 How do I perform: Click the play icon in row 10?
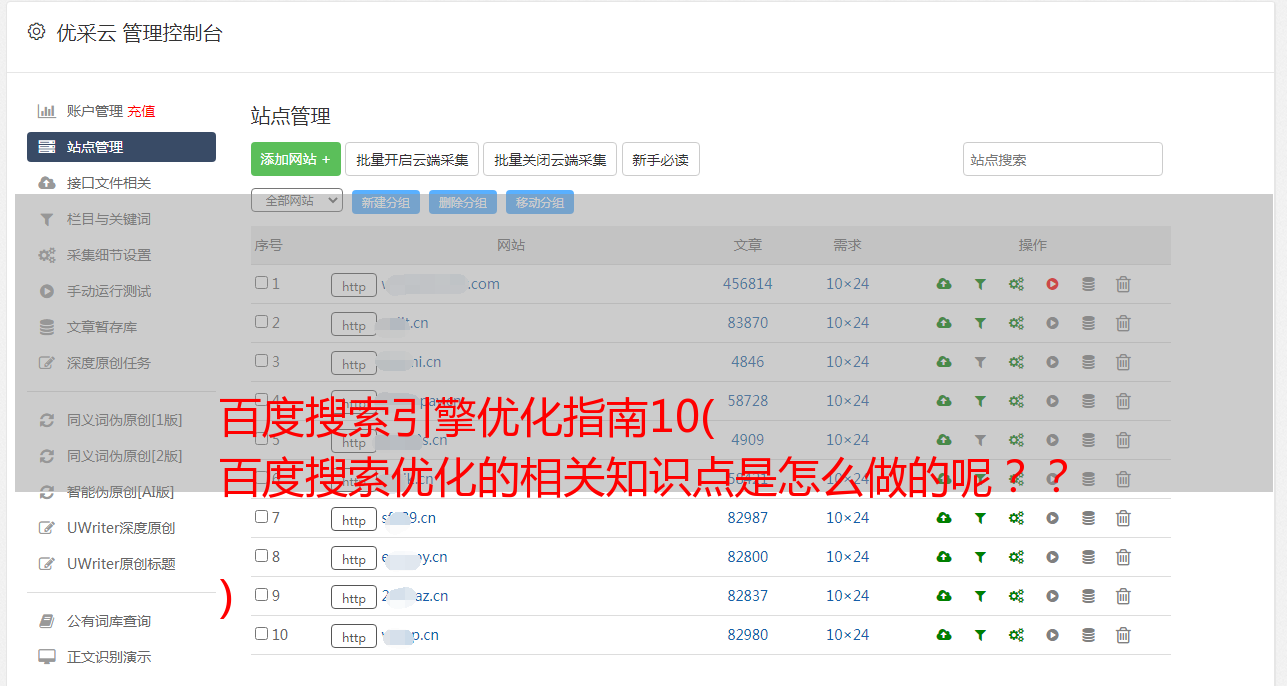tap(1052, 635)
